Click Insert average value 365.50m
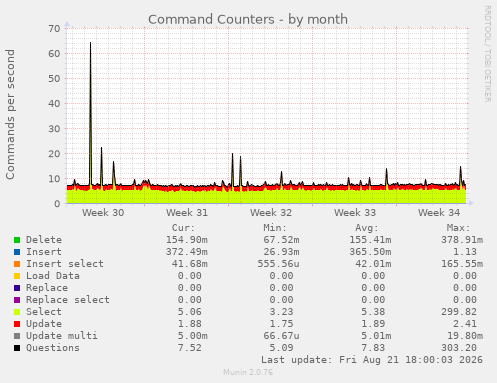The image size is (497, 383). coord(370,252)
